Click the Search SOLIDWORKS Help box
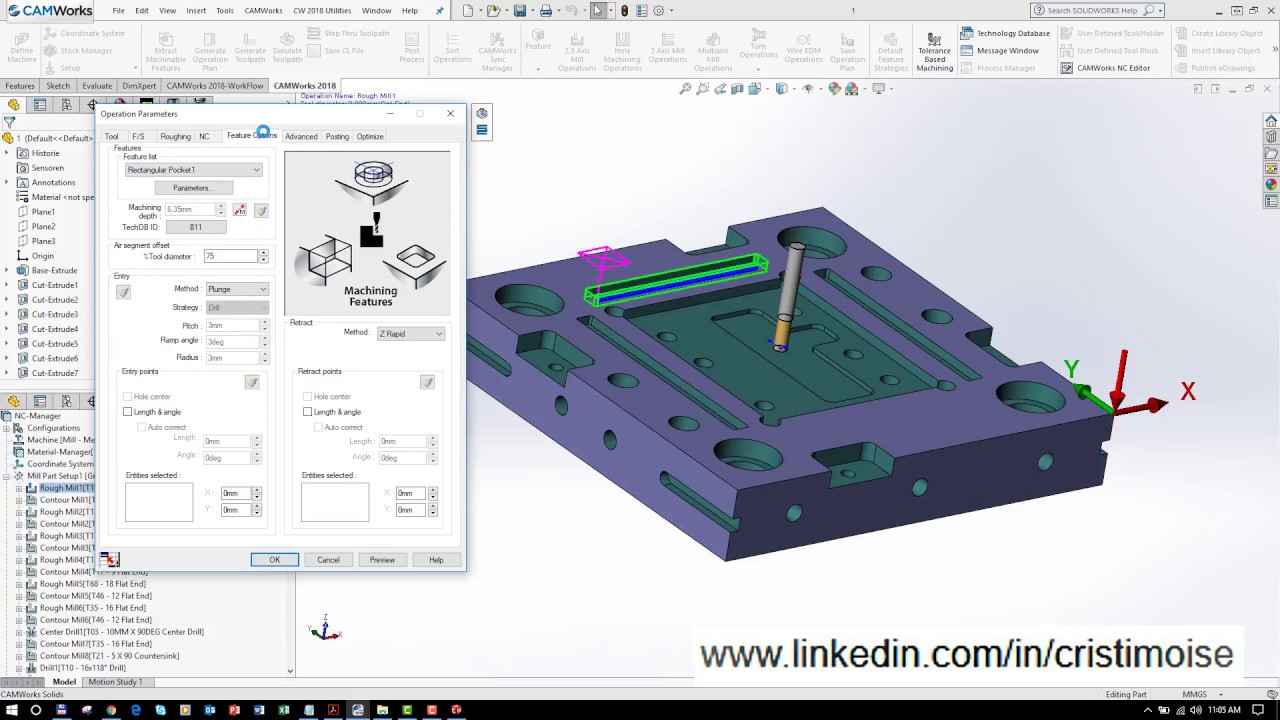The image size is (1280, 720). tap(1097, 10)
